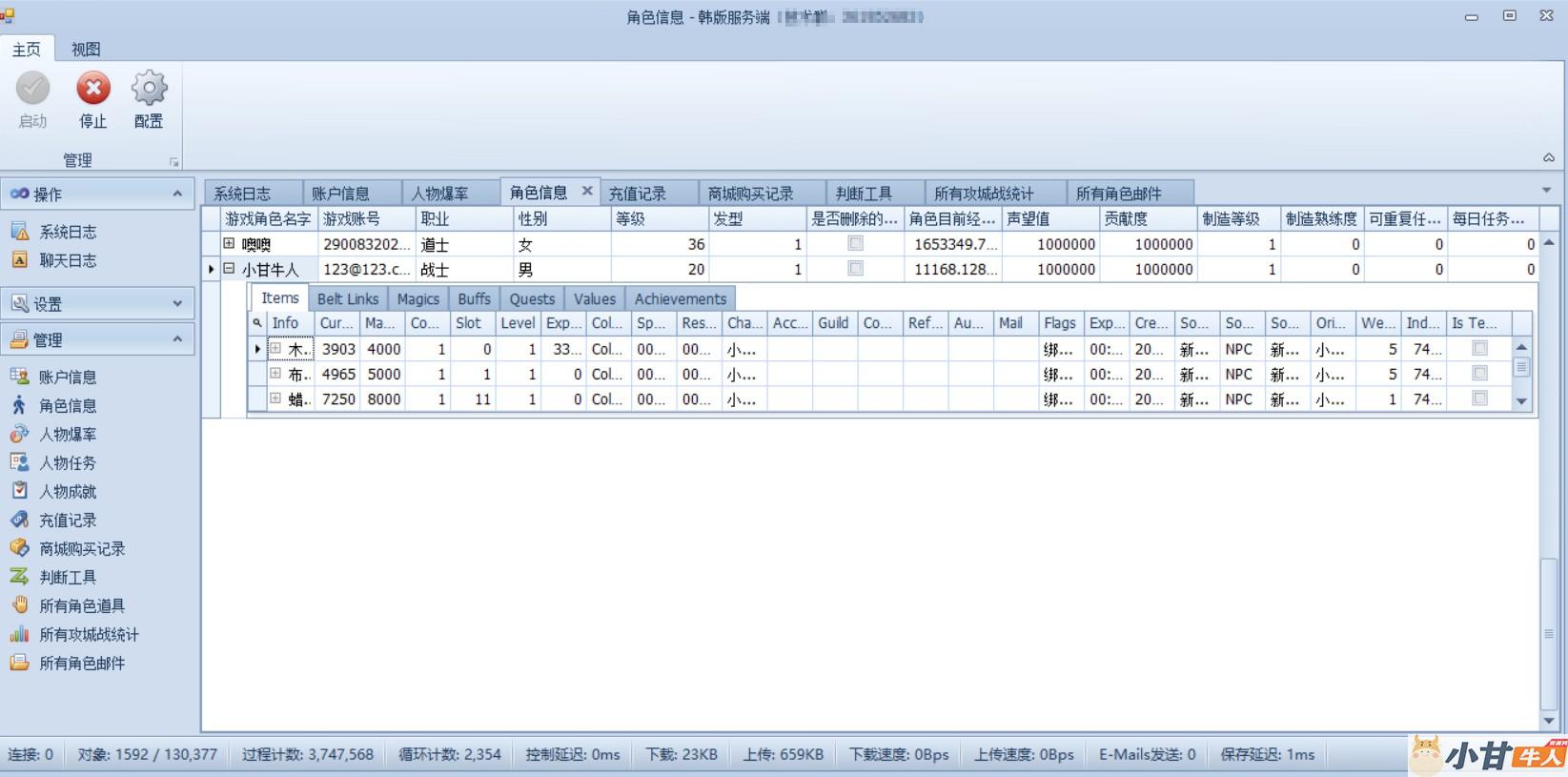This screenshot has height=777, width=1568.
Task: Open 所有攻城战统计 sidebar item
Action: pos(88,635)
